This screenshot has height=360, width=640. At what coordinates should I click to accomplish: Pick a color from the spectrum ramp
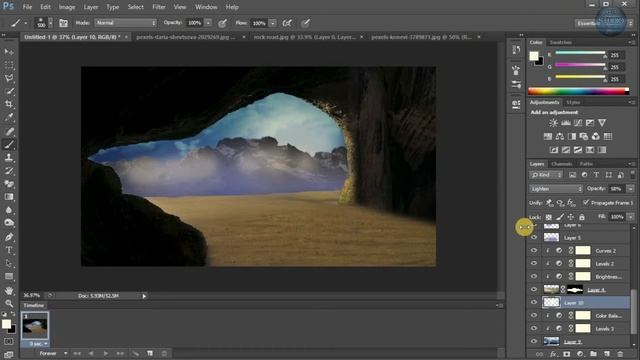[578, 91]
